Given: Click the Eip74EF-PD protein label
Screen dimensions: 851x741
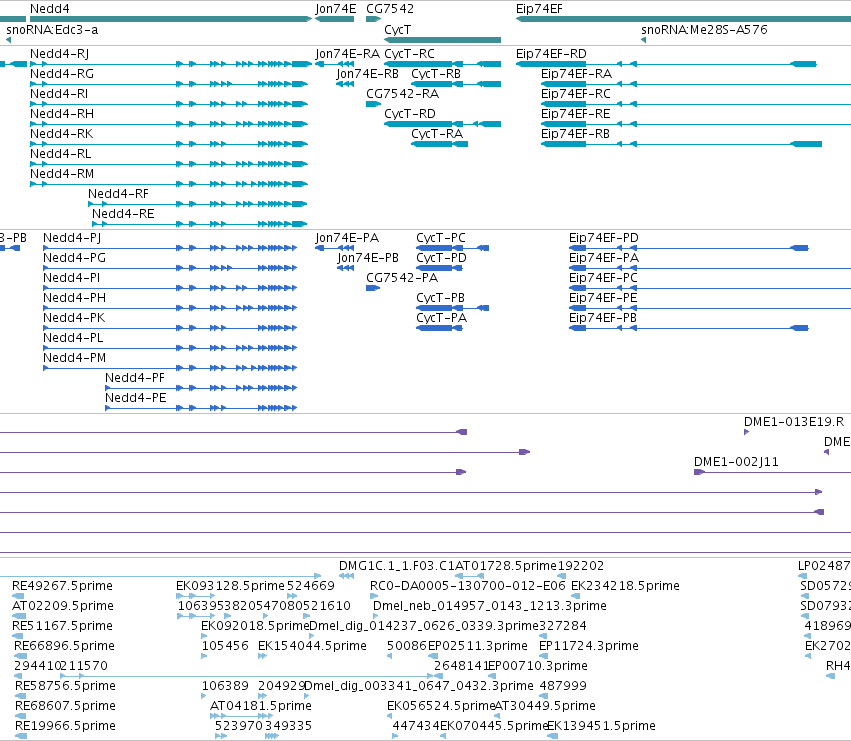Looking at the screenshot, I should click(604, 238).
